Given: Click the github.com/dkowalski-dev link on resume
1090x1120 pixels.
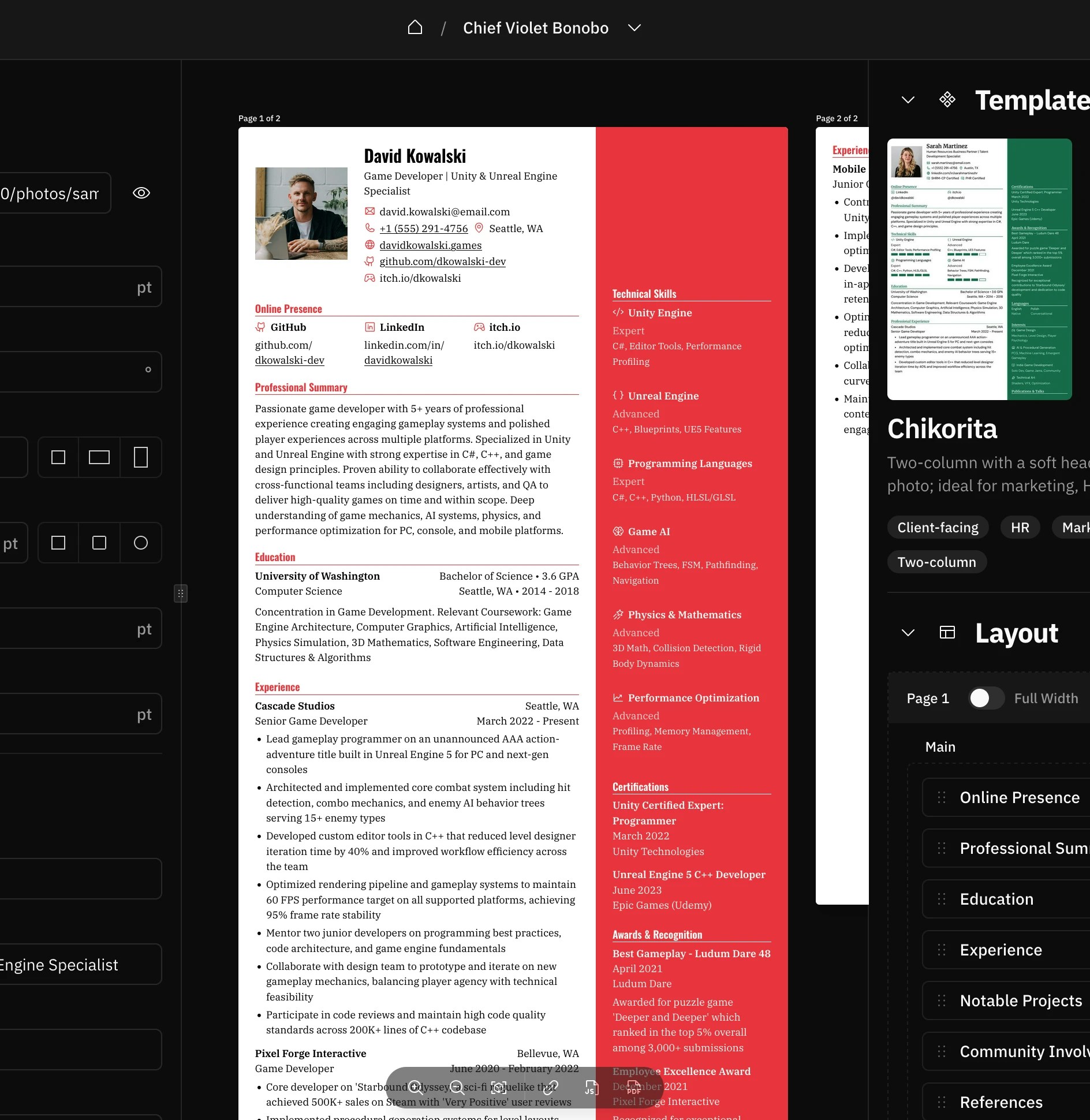Looking at the screenshot, I should tap(442, 261).
